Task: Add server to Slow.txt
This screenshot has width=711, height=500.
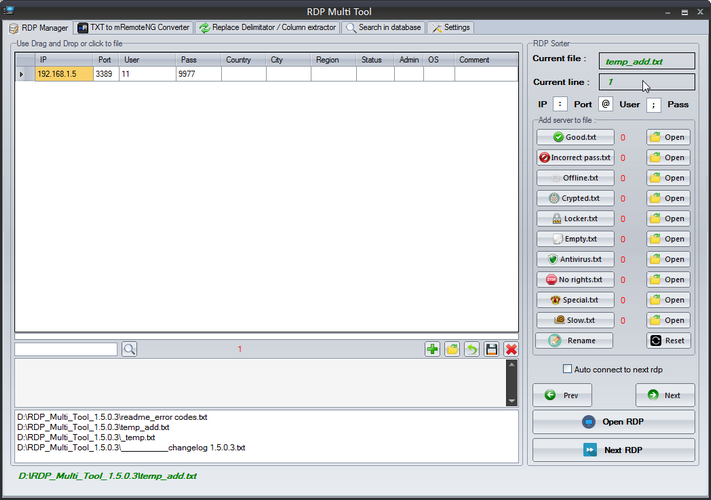Action: click(x=575, y=320)
